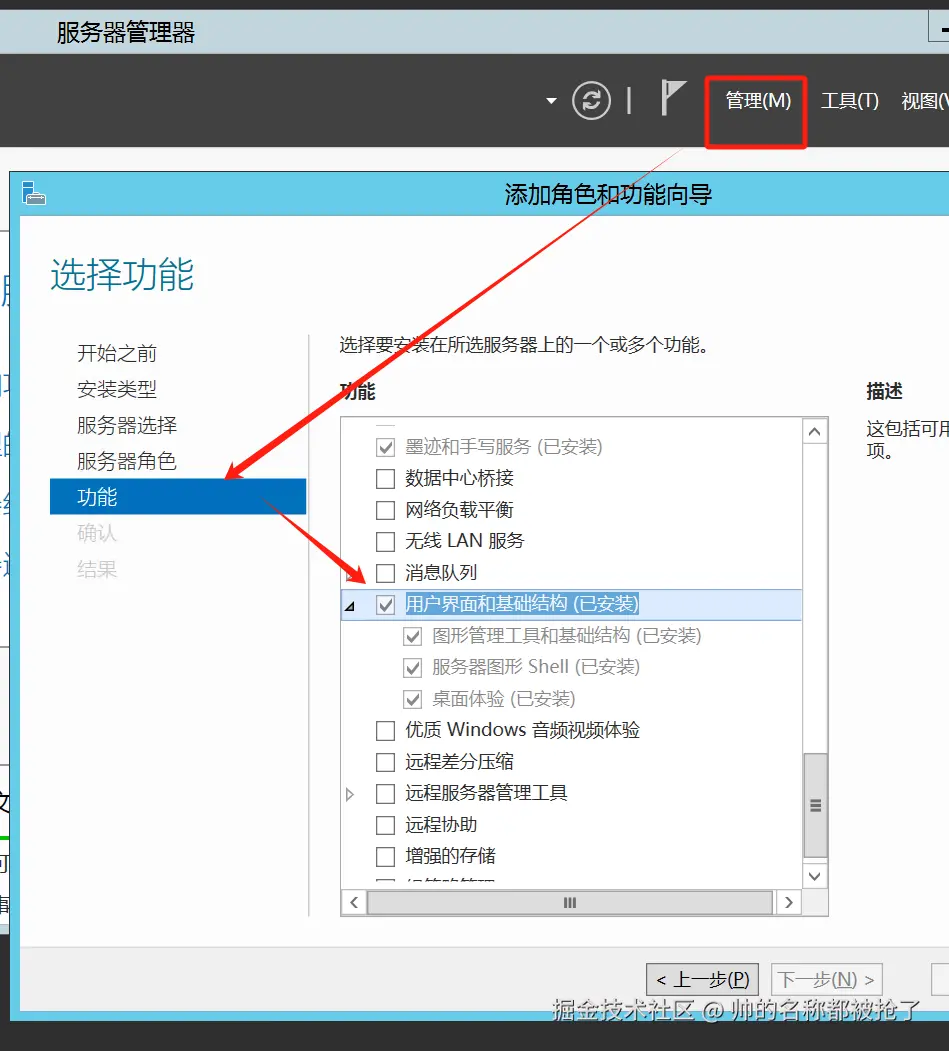The image size is (949, 1051).
Task: Open the 管理(M) menu
Action: pyautogui.click(x=758, y=101)
